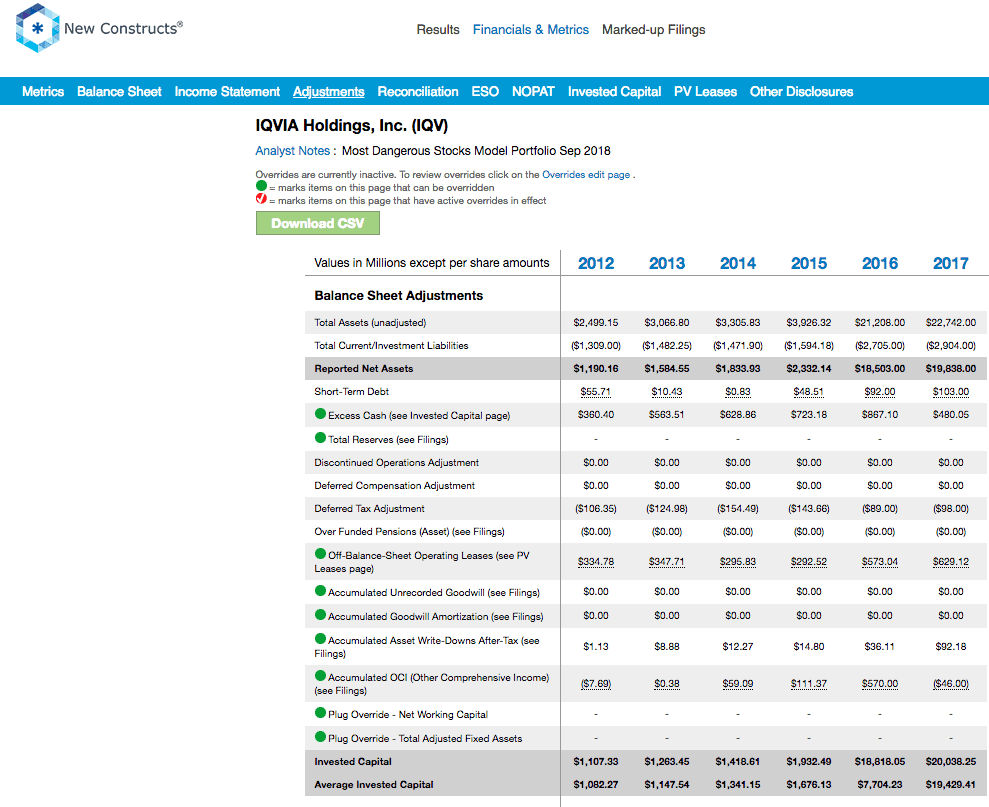
Task: Click green dot beside Accumulated Asset Write-Downs
Action: pos(320,639)
